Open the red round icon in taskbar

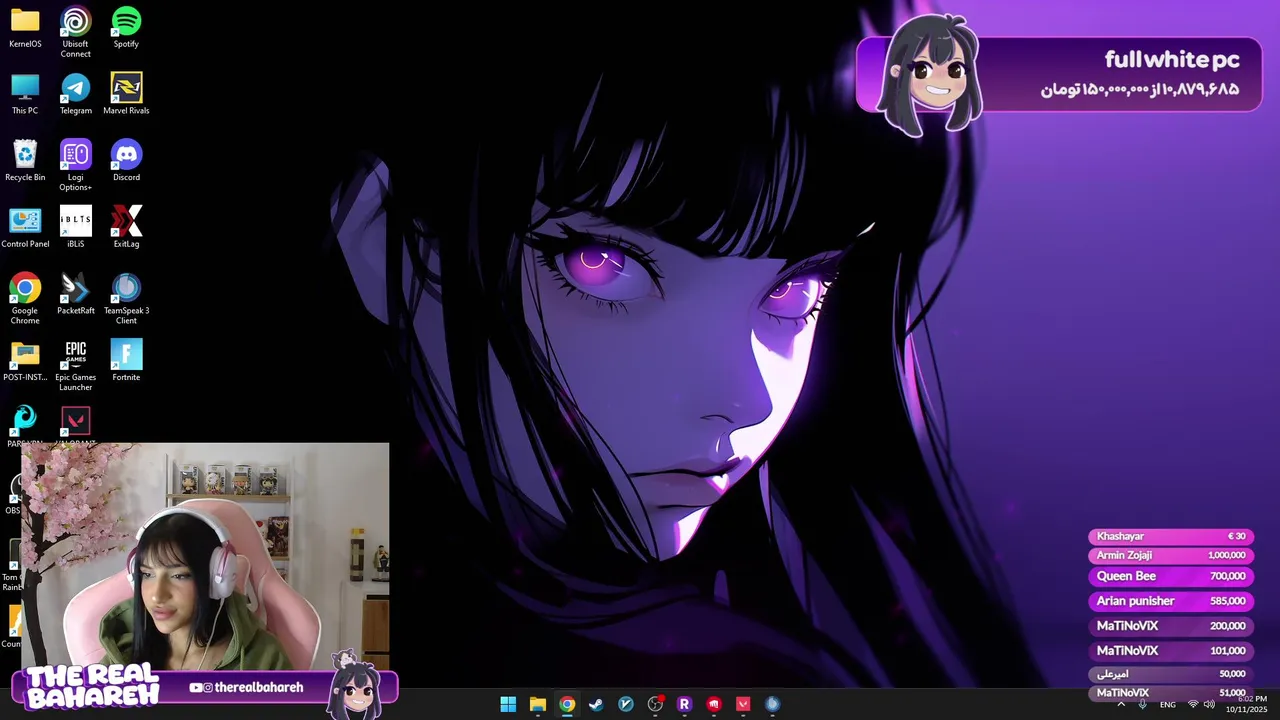(x=714, y=704)
